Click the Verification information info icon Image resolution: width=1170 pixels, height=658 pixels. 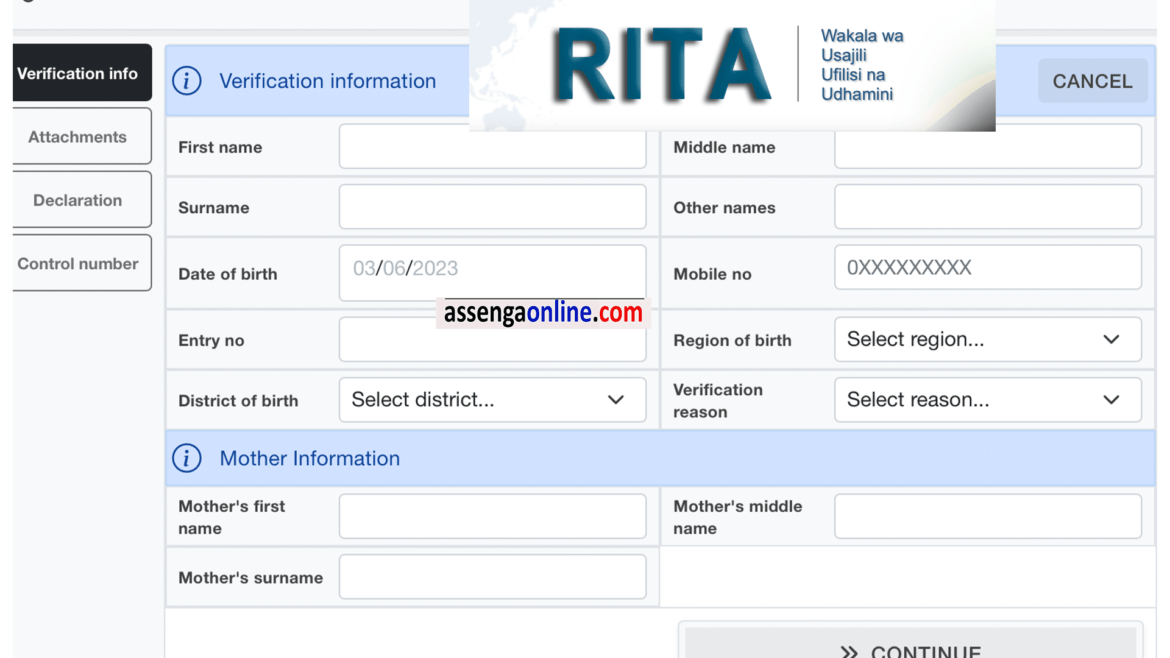(x=187, y=81)
